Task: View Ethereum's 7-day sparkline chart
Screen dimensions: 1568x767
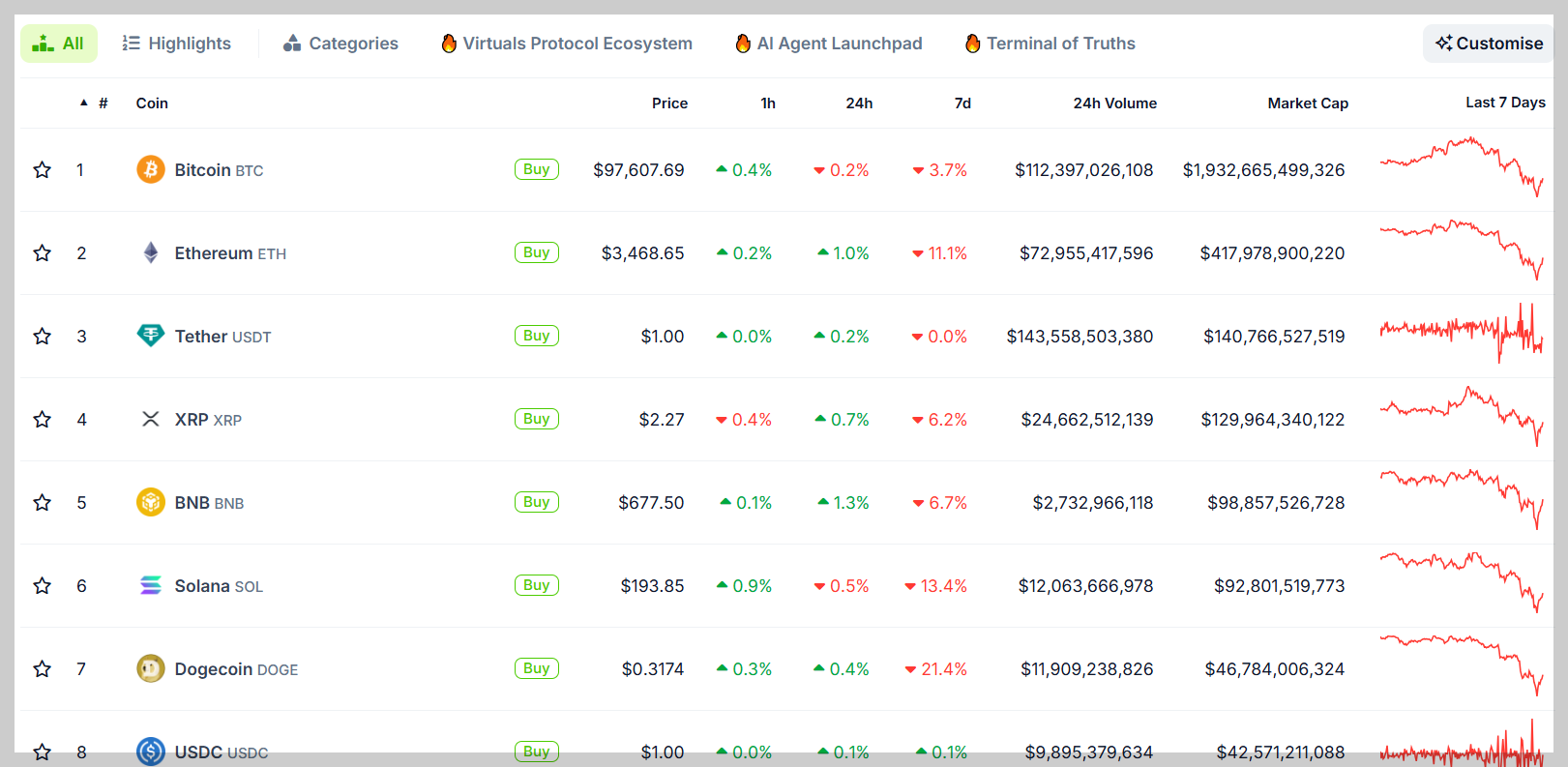Action: point(1462,251)
